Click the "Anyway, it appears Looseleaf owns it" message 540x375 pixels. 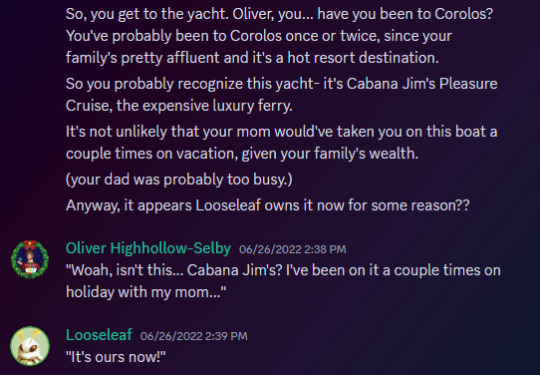(x=268, y=206)
